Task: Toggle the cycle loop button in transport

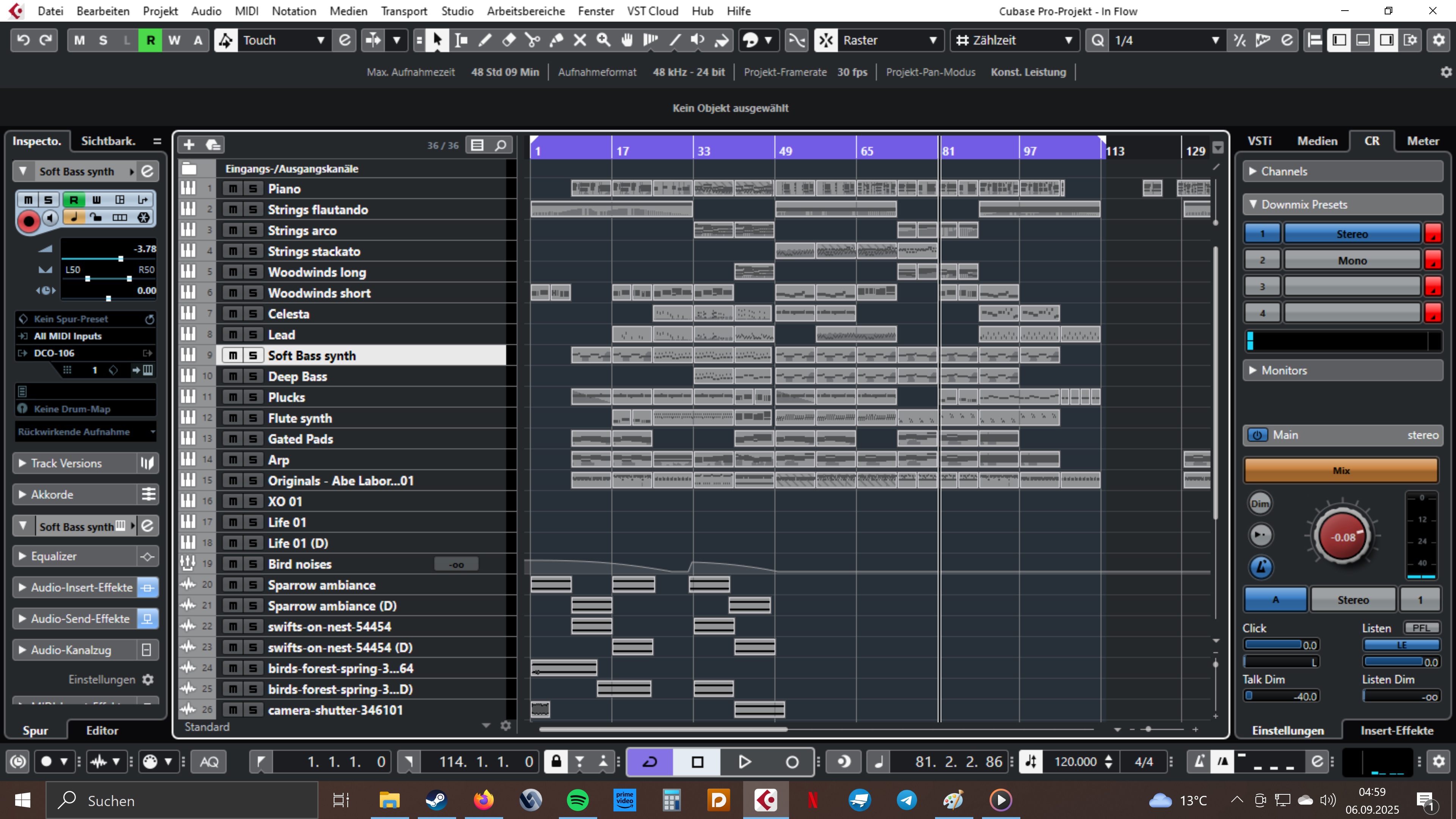Action: [x=650, y=761]
